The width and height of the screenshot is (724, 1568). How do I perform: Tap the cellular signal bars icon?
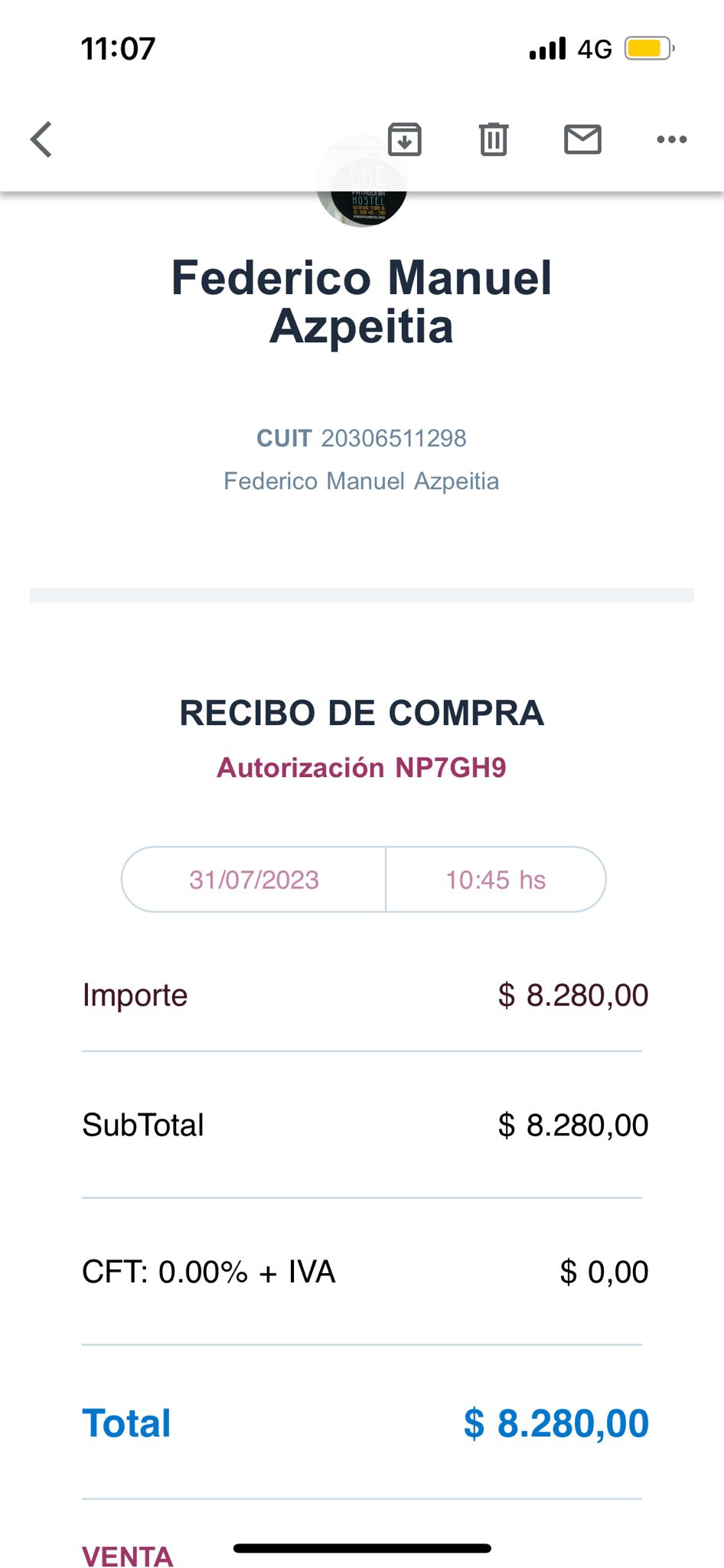point(547,49)
